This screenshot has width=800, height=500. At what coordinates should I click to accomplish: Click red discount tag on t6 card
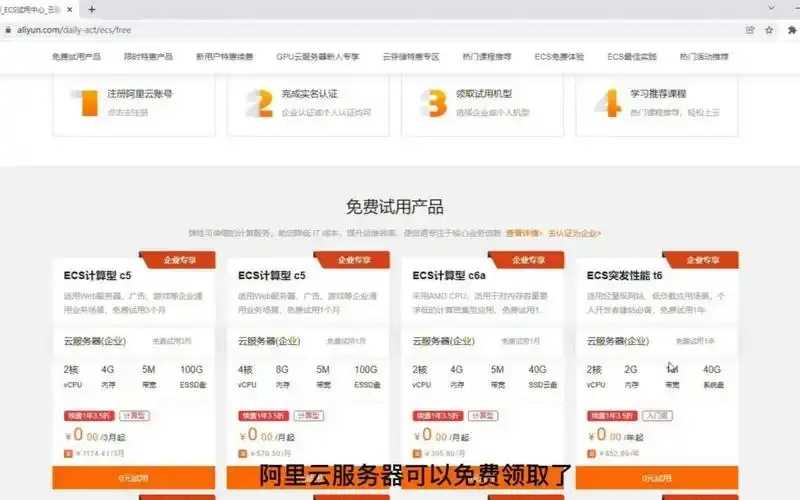(x=612, y=416)
